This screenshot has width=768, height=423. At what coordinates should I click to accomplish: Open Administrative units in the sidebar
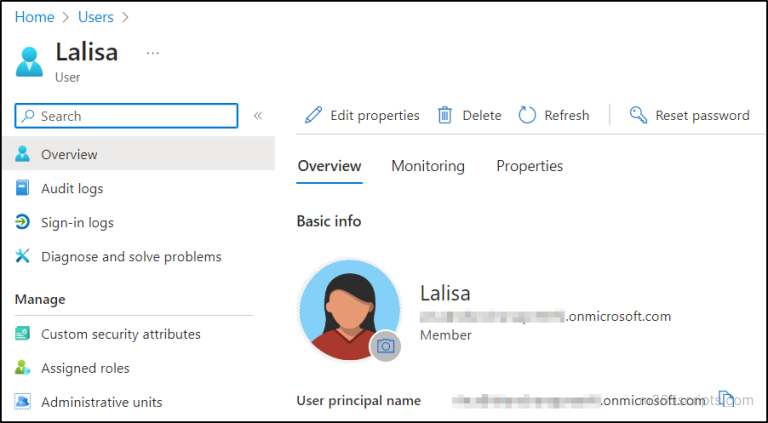click(101, 402)
